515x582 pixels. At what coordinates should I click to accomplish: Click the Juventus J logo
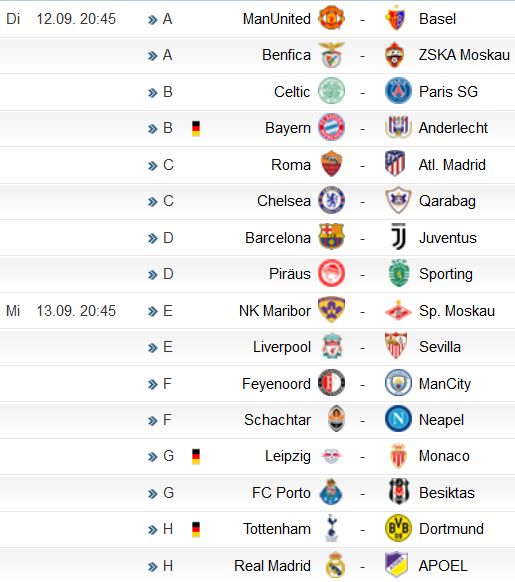coord(398,237)
